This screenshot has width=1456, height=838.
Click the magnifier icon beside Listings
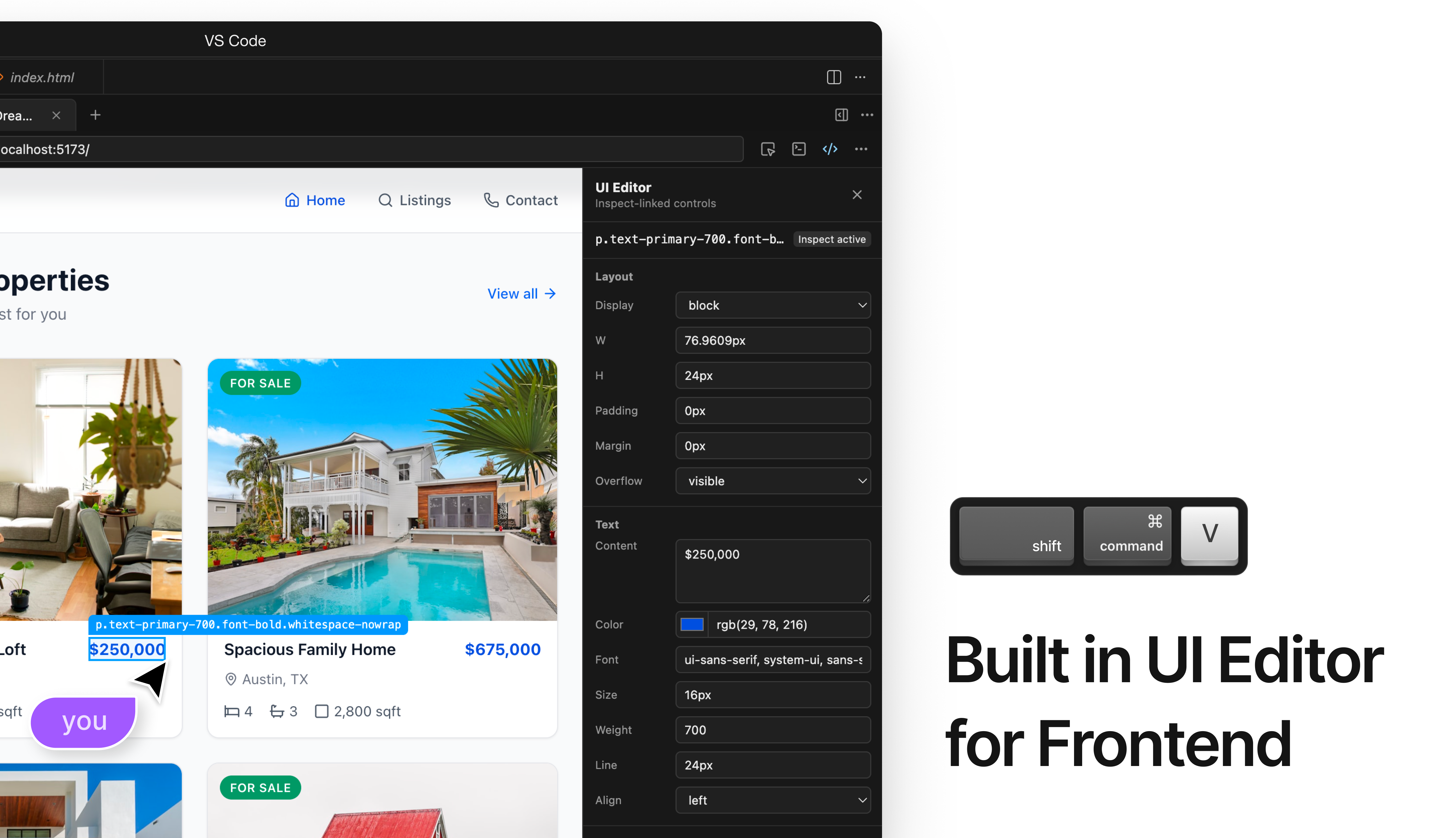(385, 200)
